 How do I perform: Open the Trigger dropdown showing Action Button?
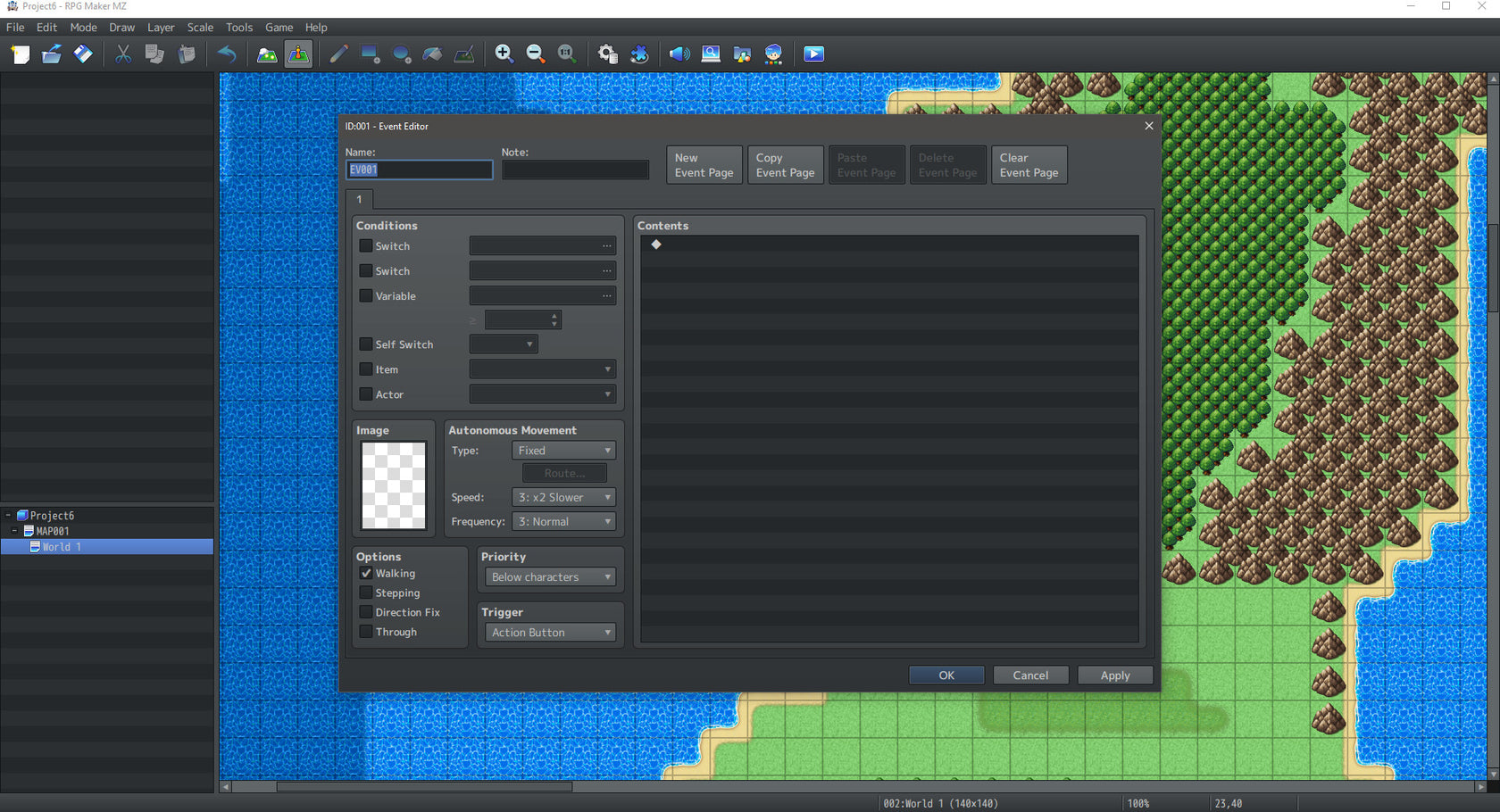(x=549, y=632)
